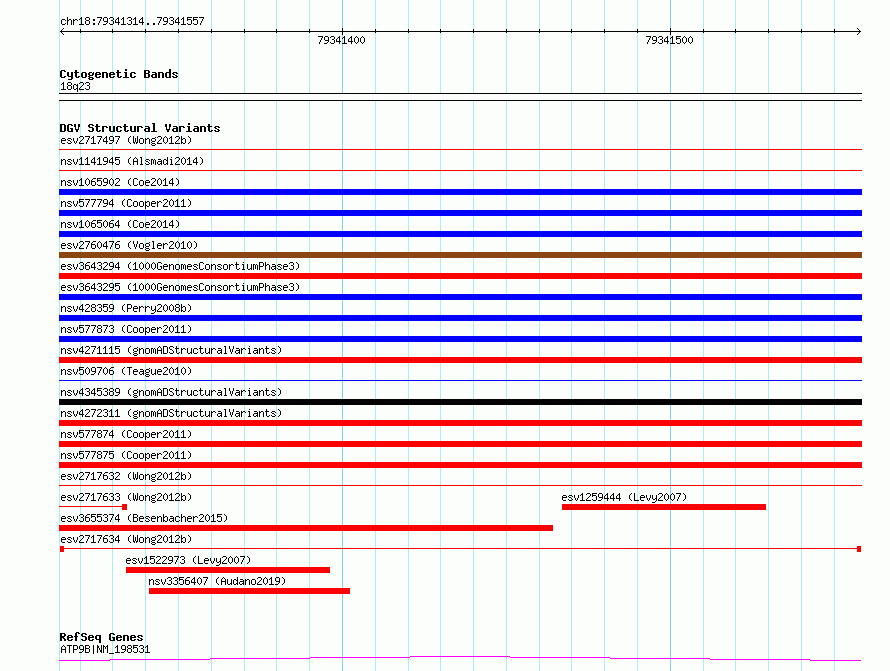Open variant esv2760476 (Vogler2010) label
Viewport: 890px width, 671px height.
tap(129, 245)
